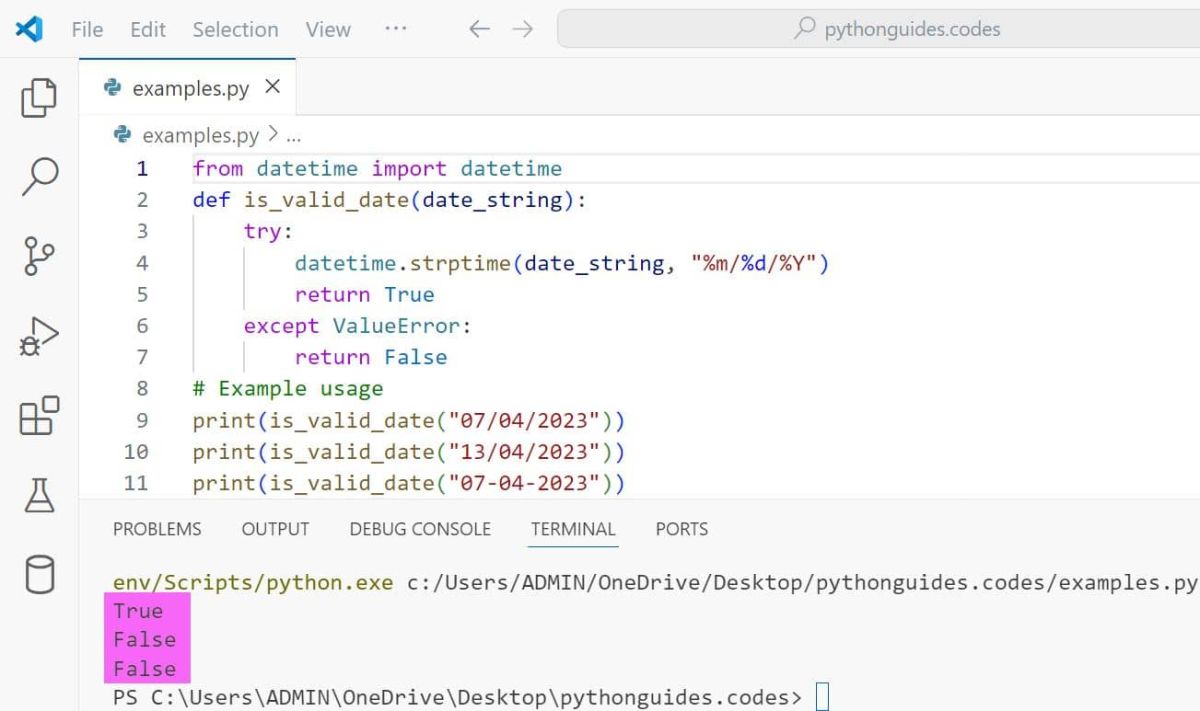Click examples.py in the breadcrumb
The image size is (1200, 711).
click(200, 135)
